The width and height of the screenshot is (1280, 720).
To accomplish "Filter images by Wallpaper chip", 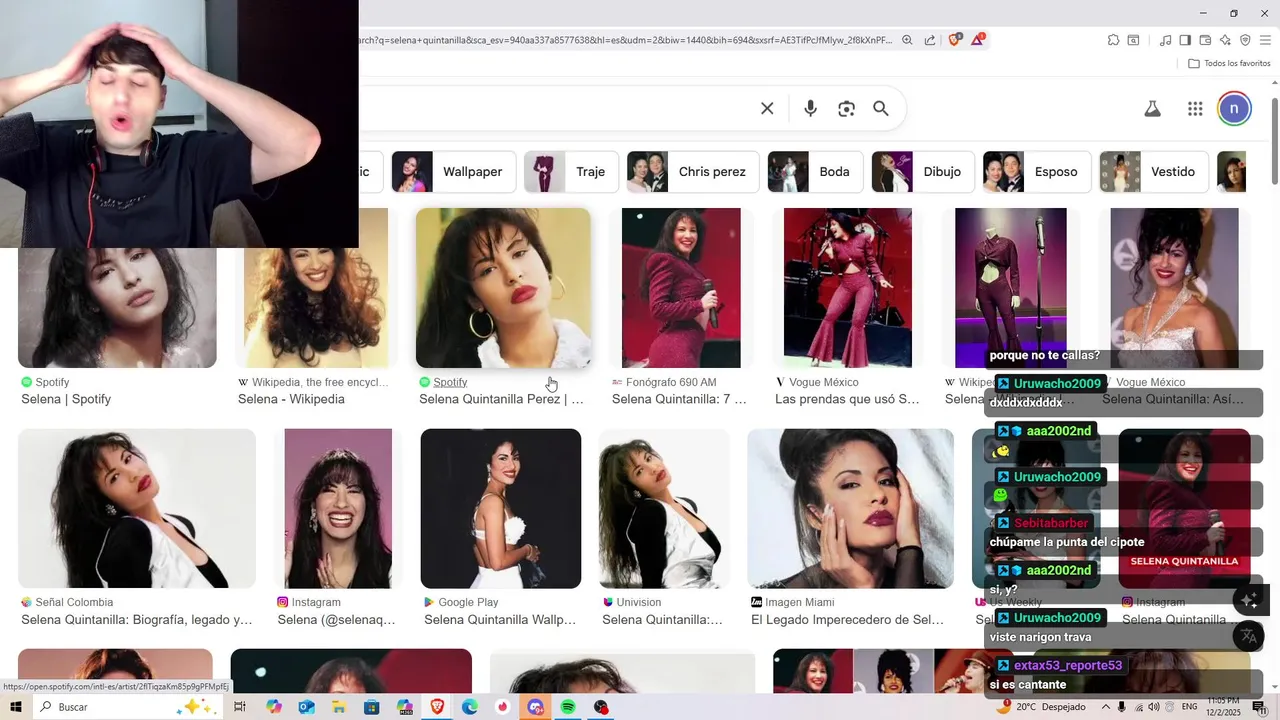I will click(454, 172).
